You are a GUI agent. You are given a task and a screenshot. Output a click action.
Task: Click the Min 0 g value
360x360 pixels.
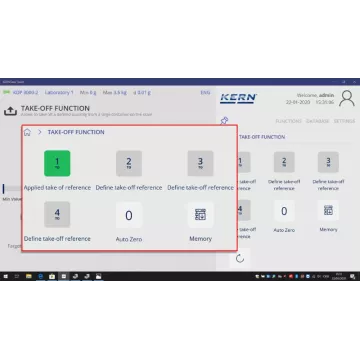coord(88,93)
